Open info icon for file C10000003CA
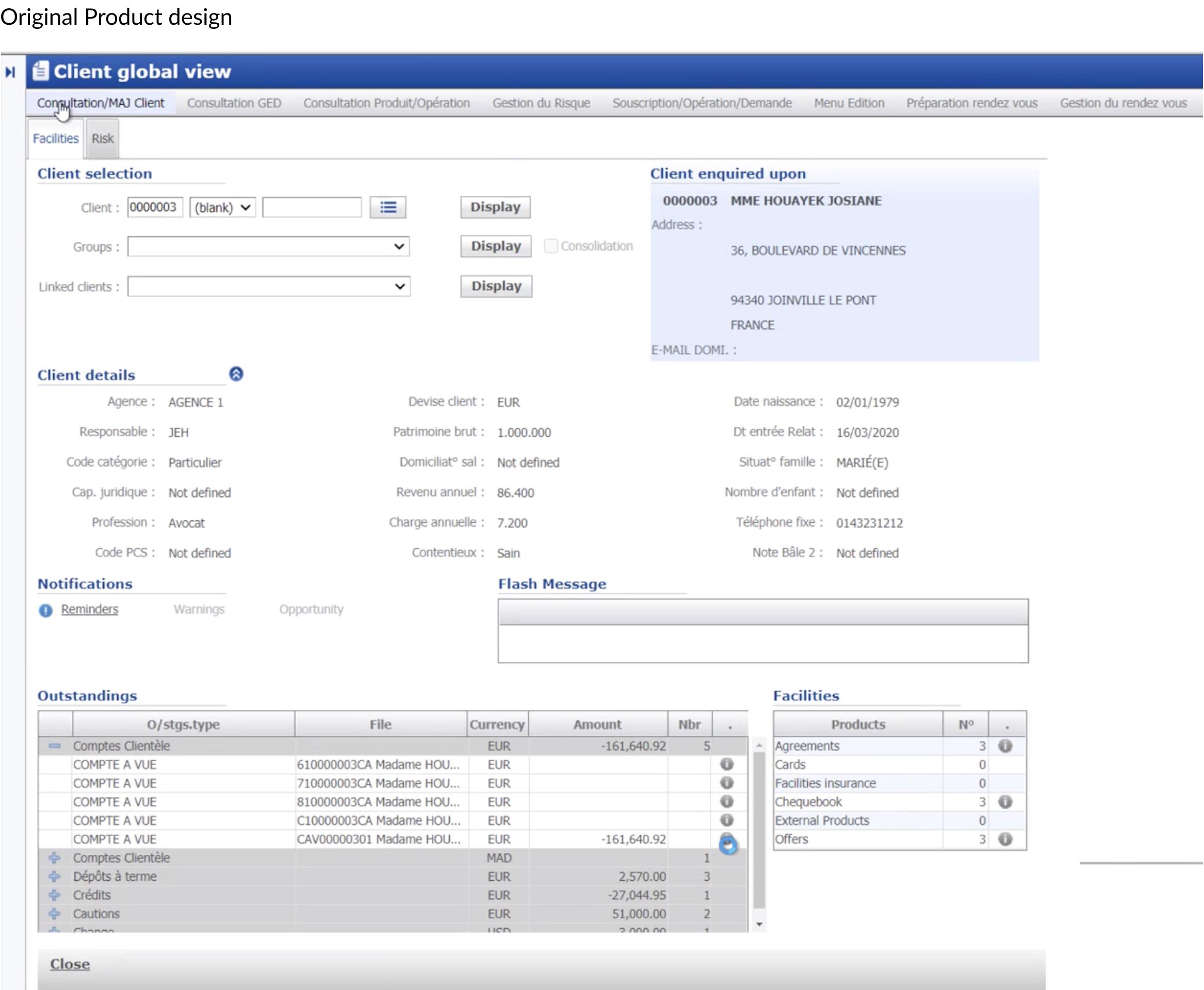Viewport: 1204px width, 990px height. 726,820
